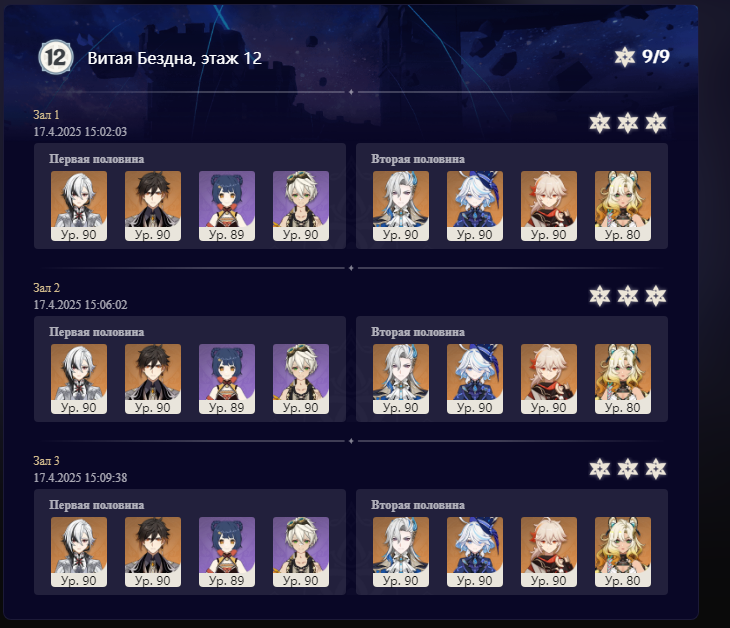Click the level 80 blonde character in Зал 3
The height and width of the screenshot is (628, 730).
click(x=623, y=552)
